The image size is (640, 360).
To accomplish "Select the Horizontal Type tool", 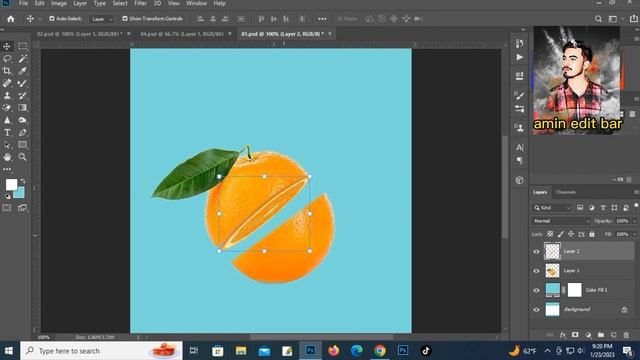I will (7, 133).
